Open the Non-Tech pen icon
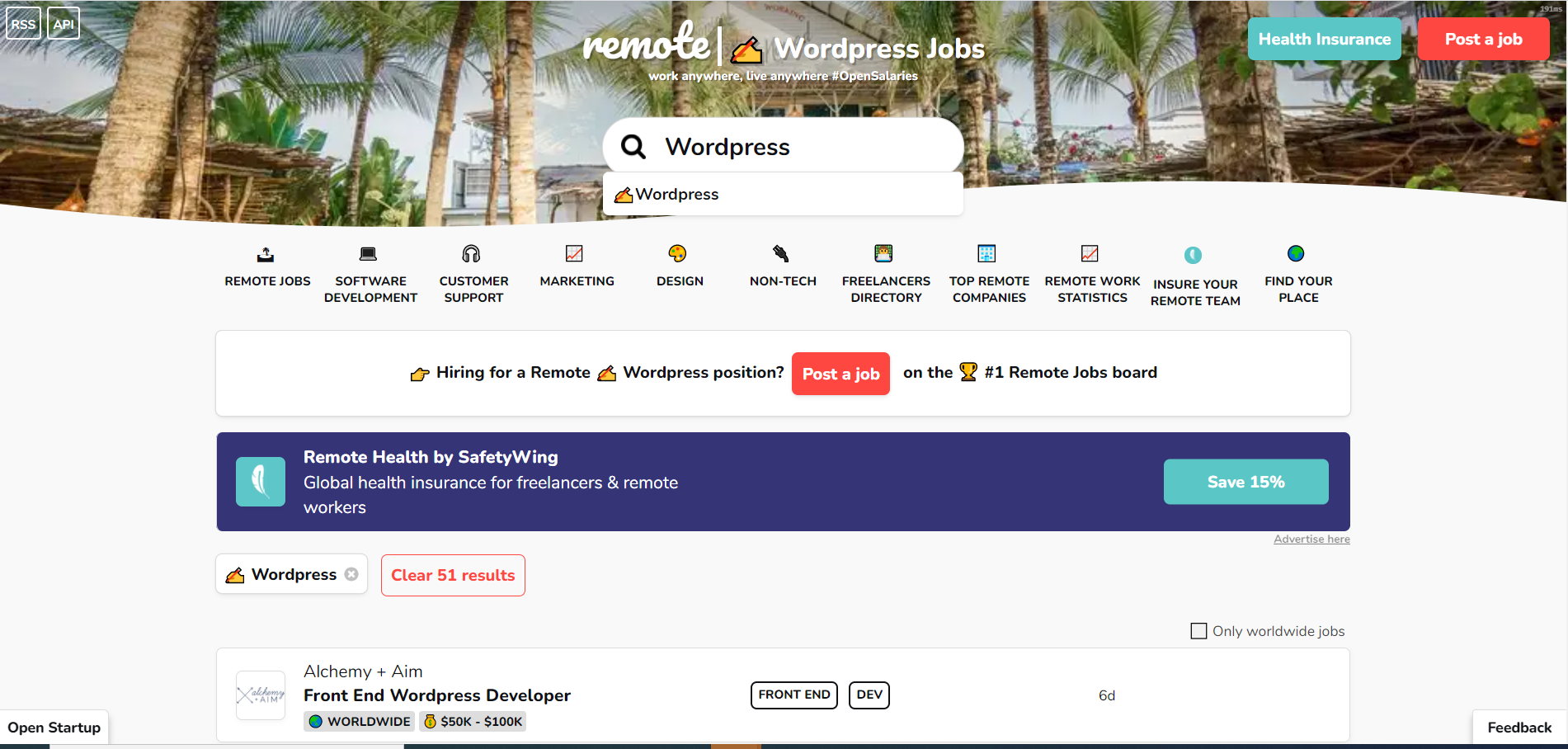The image size is (1568, 749). tap(780, 254)
